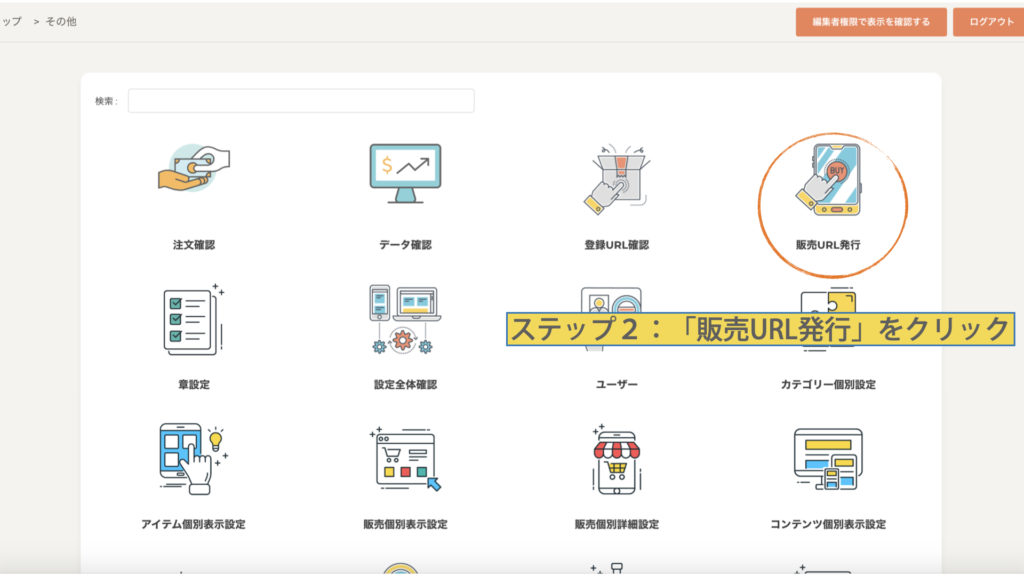Click the ログアウト button
This screenshot has height=576, width=1024.
click(990, 22)
